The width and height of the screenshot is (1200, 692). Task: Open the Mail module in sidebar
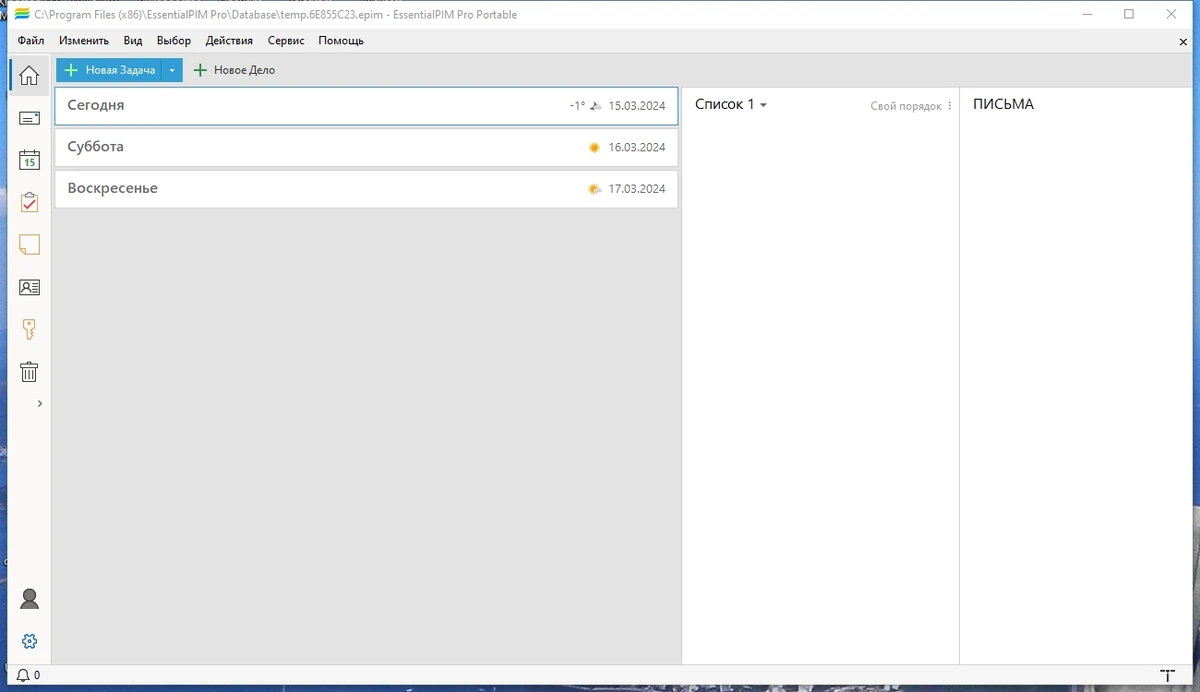tap(29, 118)
